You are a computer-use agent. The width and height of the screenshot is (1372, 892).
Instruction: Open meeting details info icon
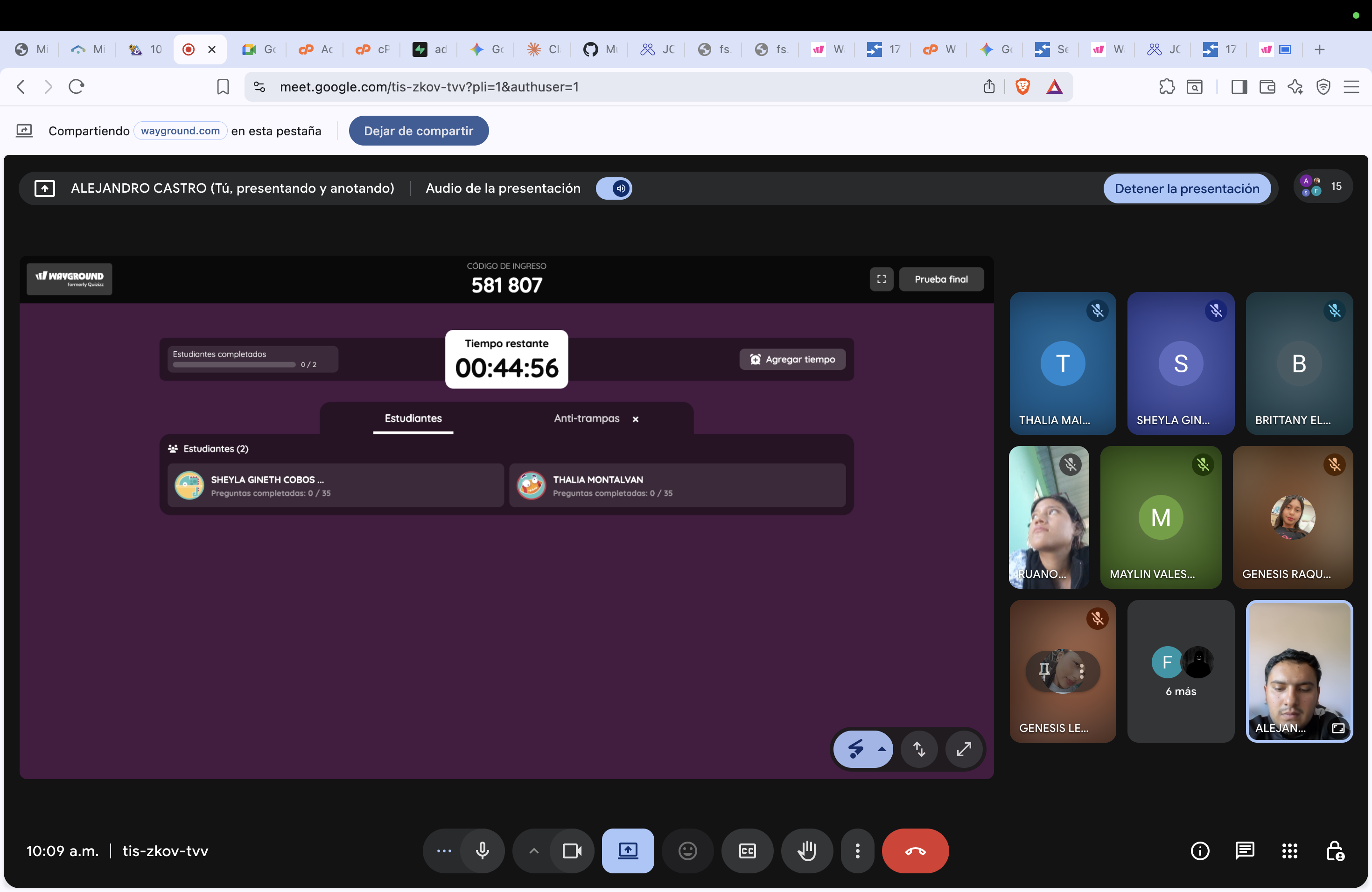1200,850
